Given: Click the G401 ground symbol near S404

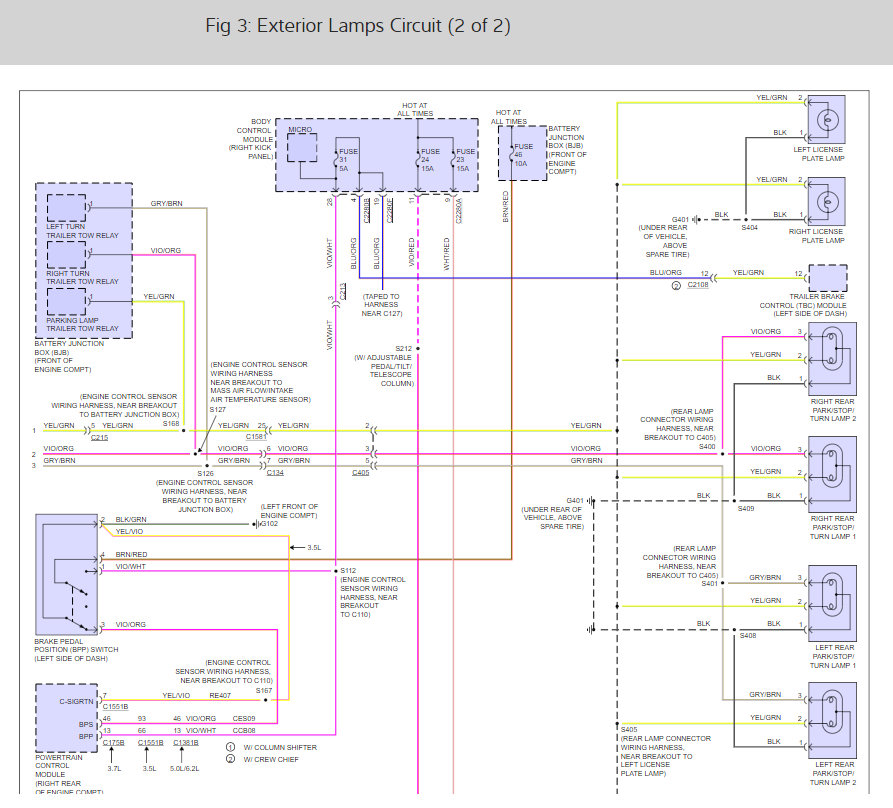Looking at the screenshot, I should pos(696,219).
